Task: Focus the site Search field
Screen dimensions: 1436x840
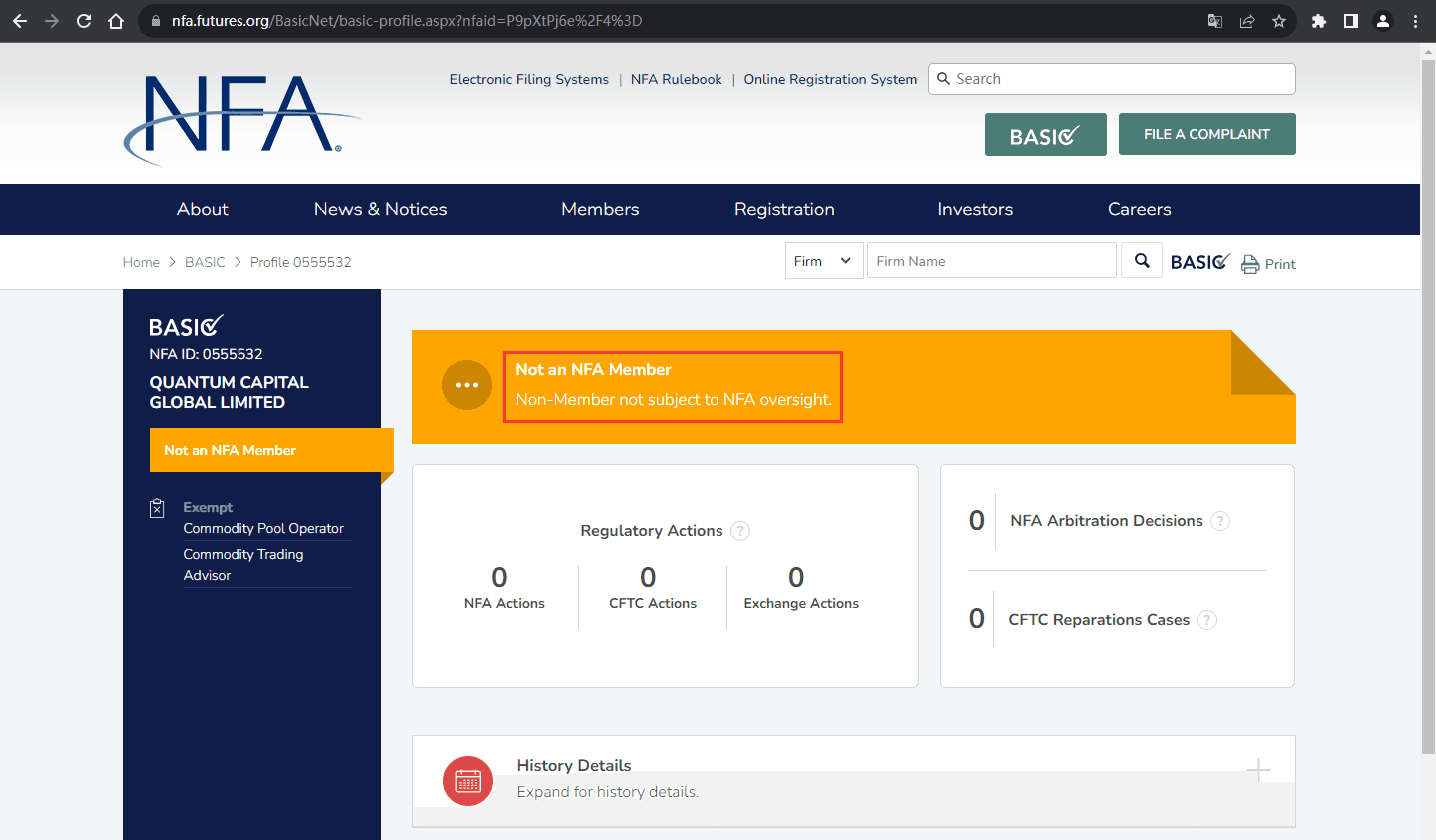Action: [x=1112, y=79]
